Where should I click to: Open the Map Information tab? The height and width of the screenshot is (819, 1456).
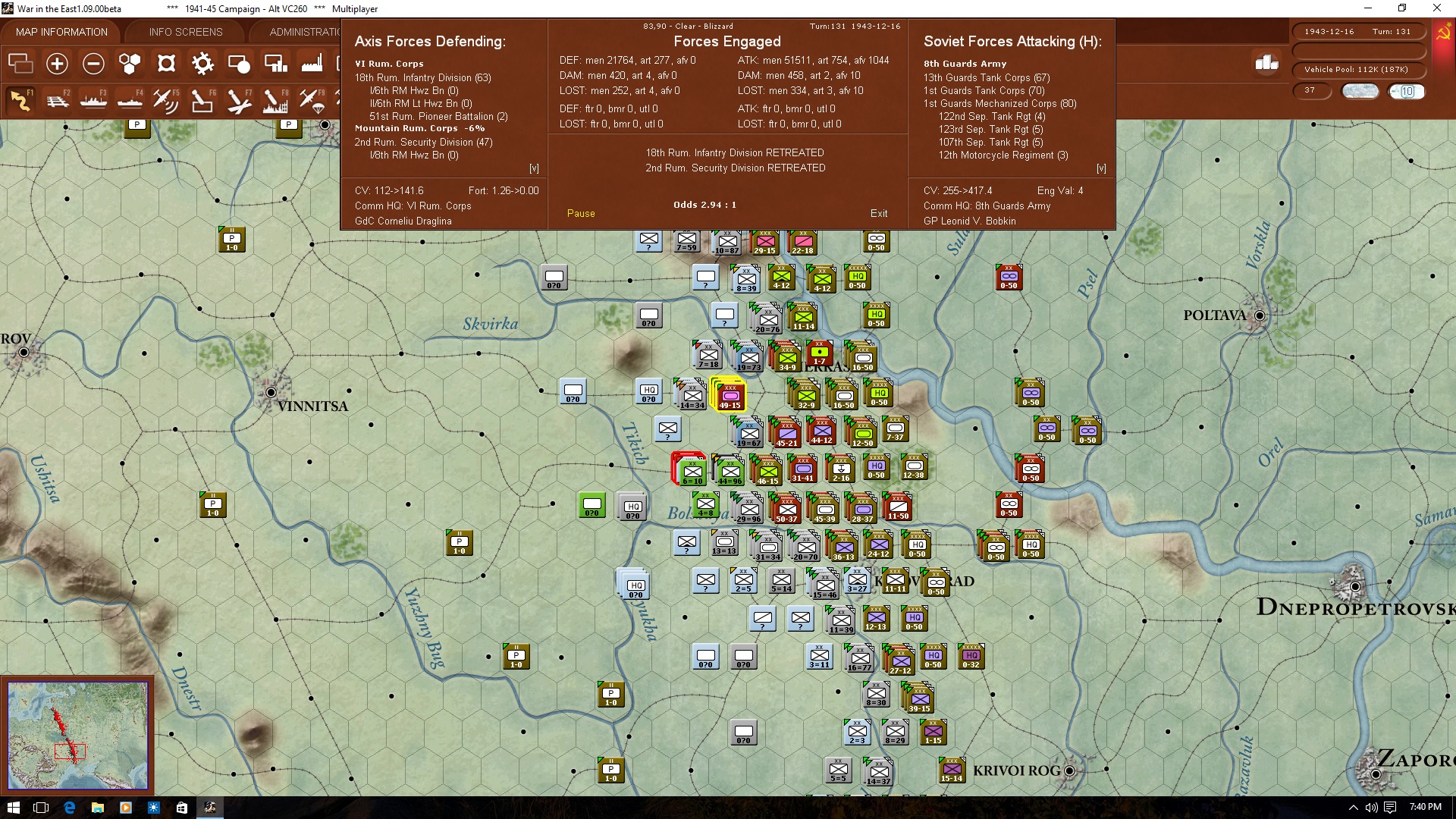point(61,32)
